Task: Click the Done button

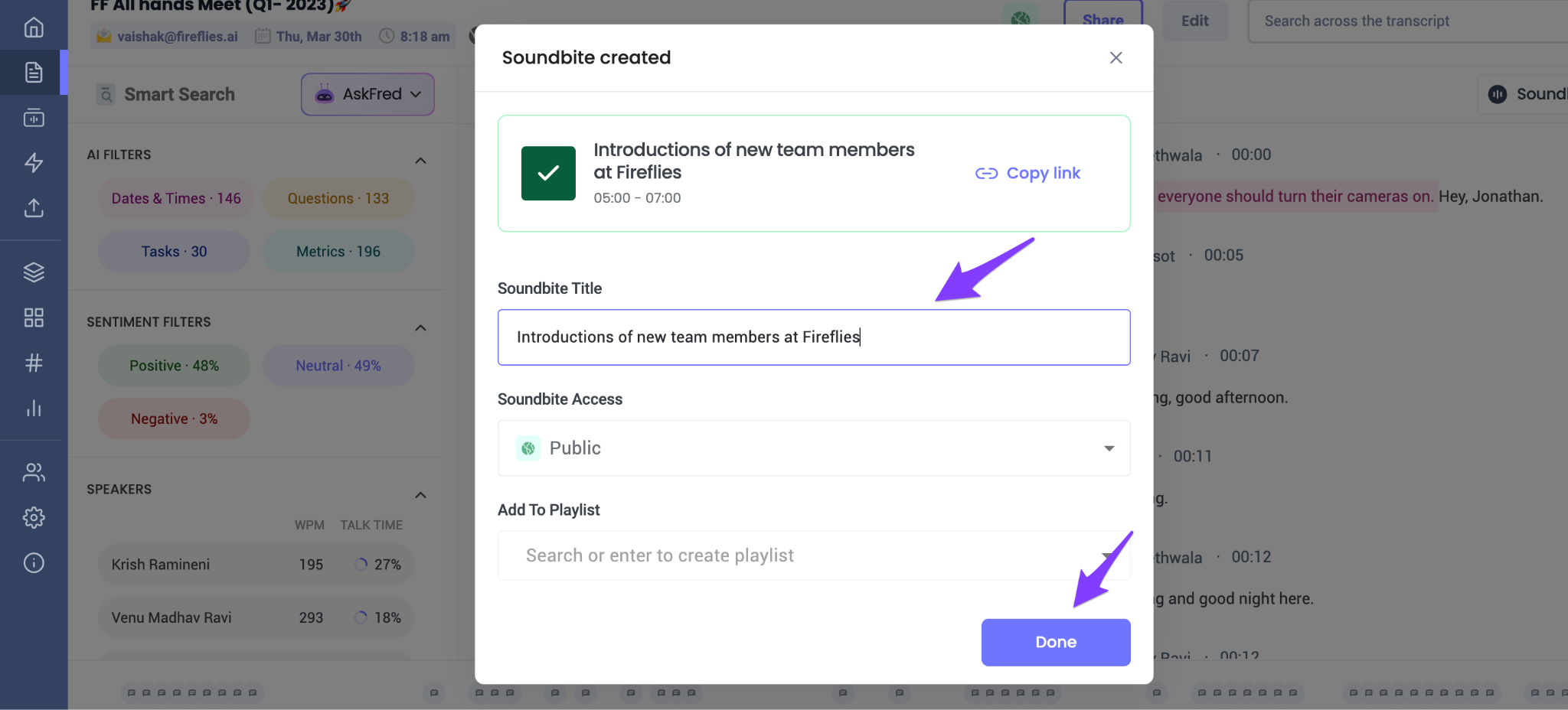Action: point(1056,643)
